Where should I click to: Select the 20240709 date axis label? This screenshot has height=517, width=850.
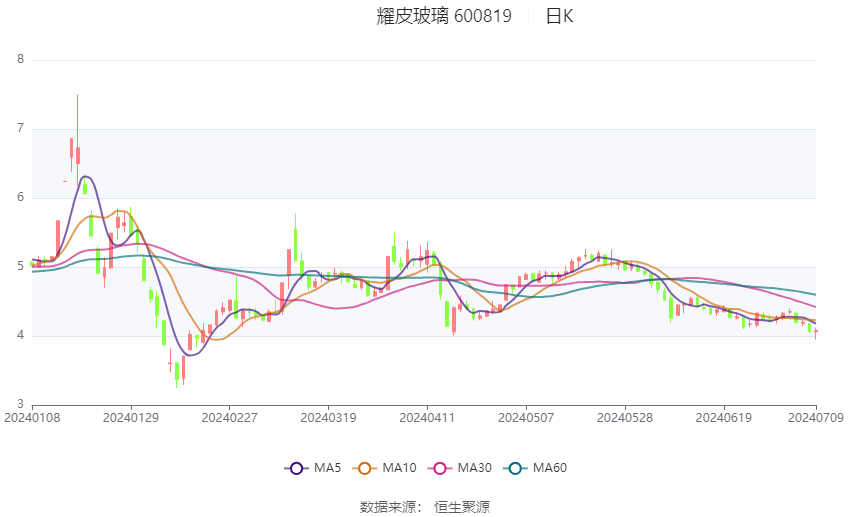pyautogui.click(x=816, y=418)
